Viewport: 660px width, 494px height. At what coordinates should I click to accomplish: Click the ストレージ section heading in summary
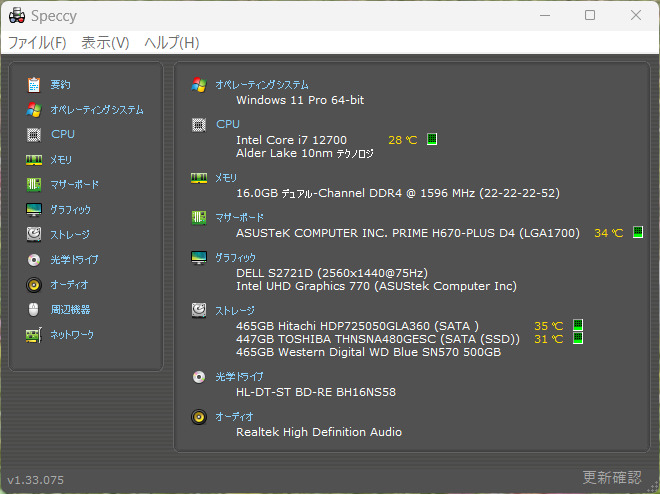235,311
